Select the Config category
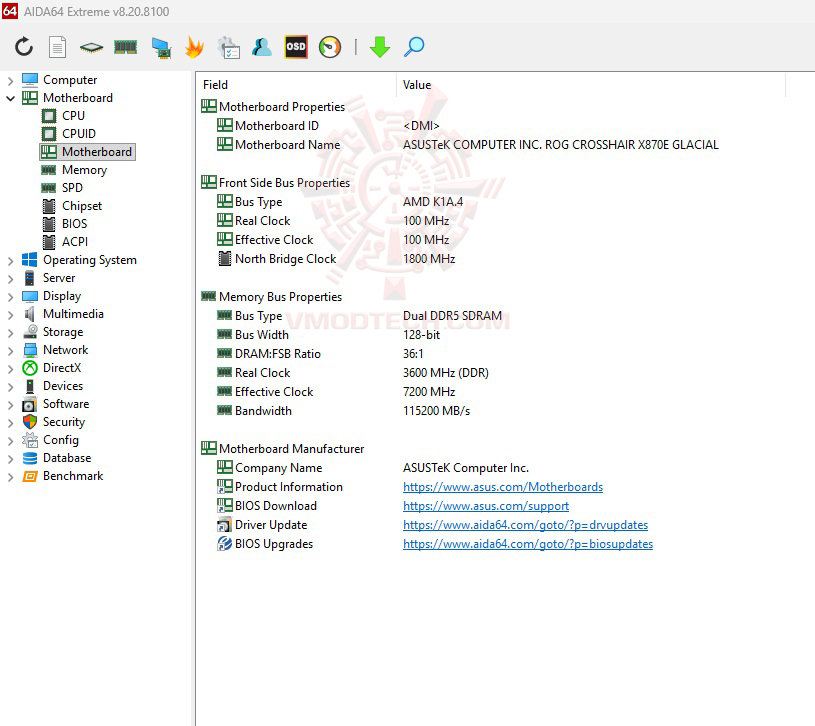The width and height of the screenshot is (815, 726). 61,440
